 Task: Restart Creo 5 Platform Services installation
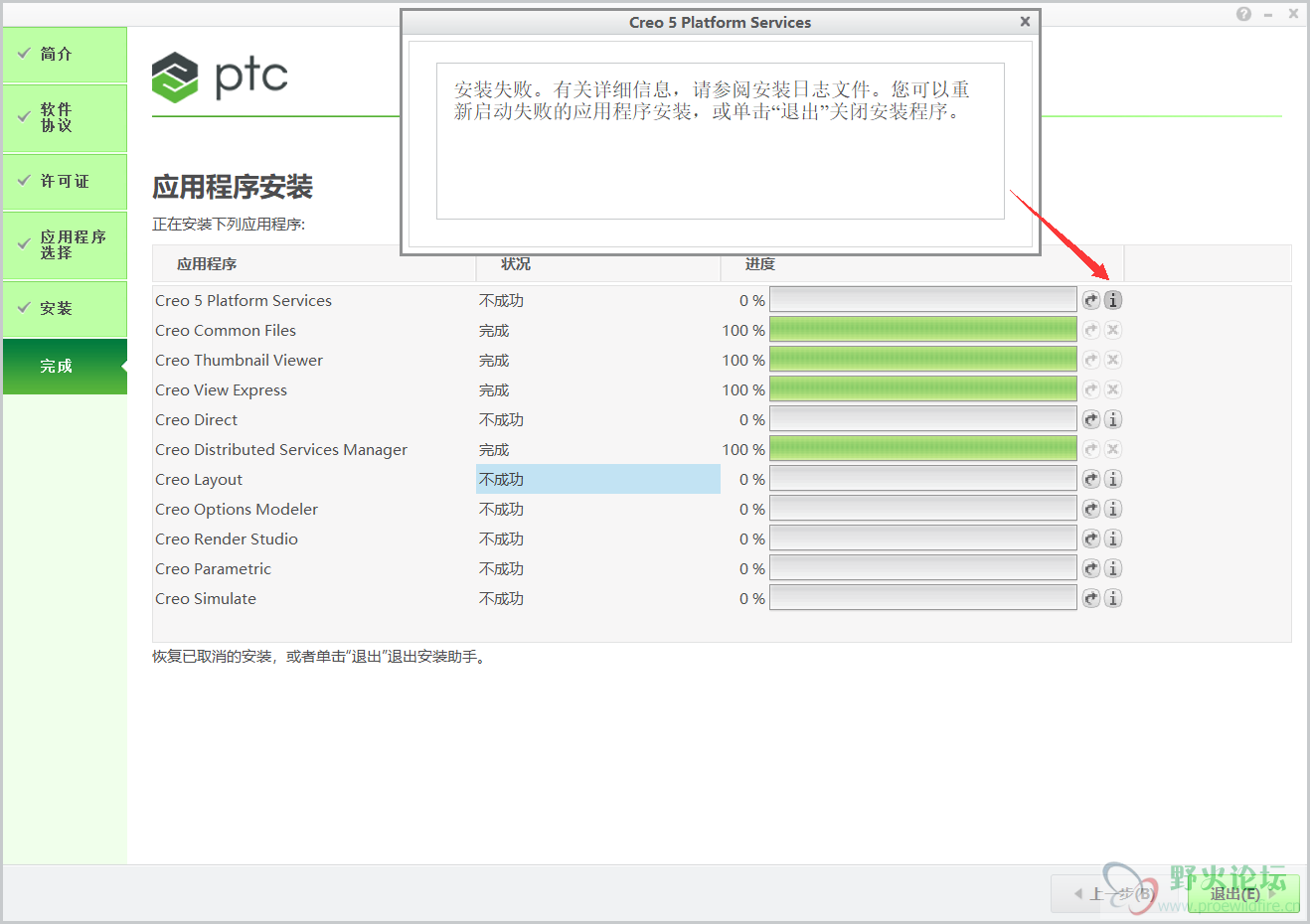click(x=1091, y=300)
